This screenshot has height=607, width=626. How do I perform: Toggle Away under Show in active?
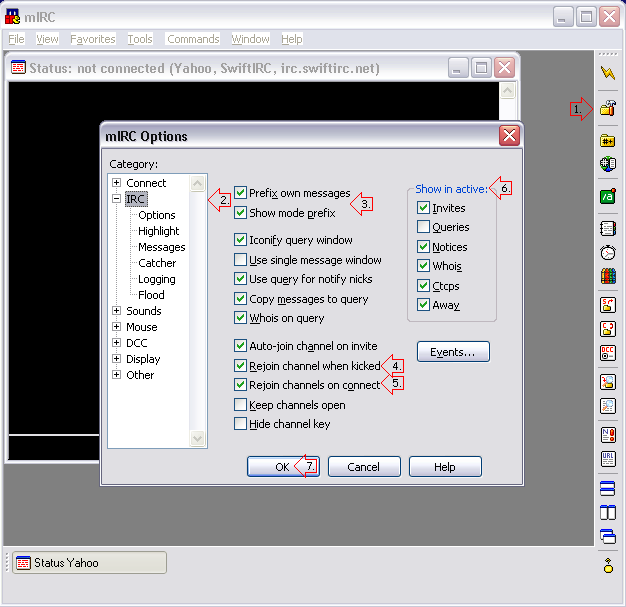[423, 305]
